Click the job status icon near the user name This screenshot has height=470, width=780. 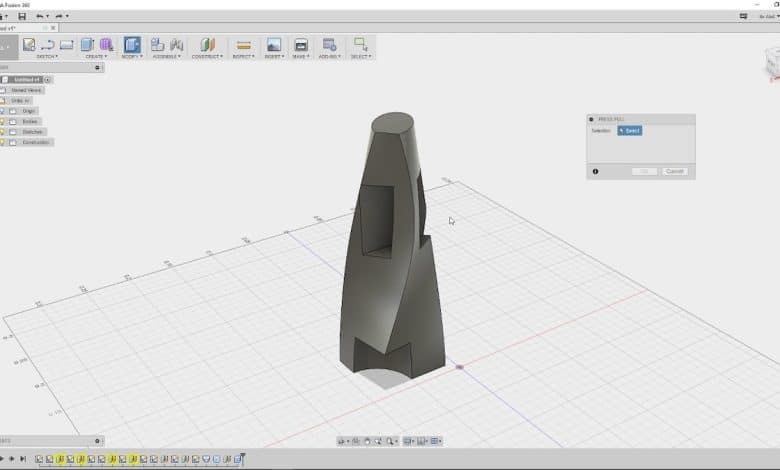743,16
